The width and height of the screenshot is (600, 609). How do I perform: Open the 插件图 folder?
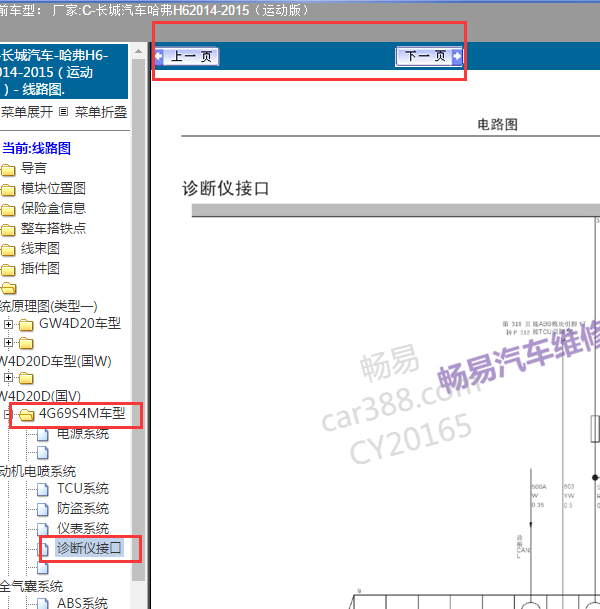coord(40,268)
